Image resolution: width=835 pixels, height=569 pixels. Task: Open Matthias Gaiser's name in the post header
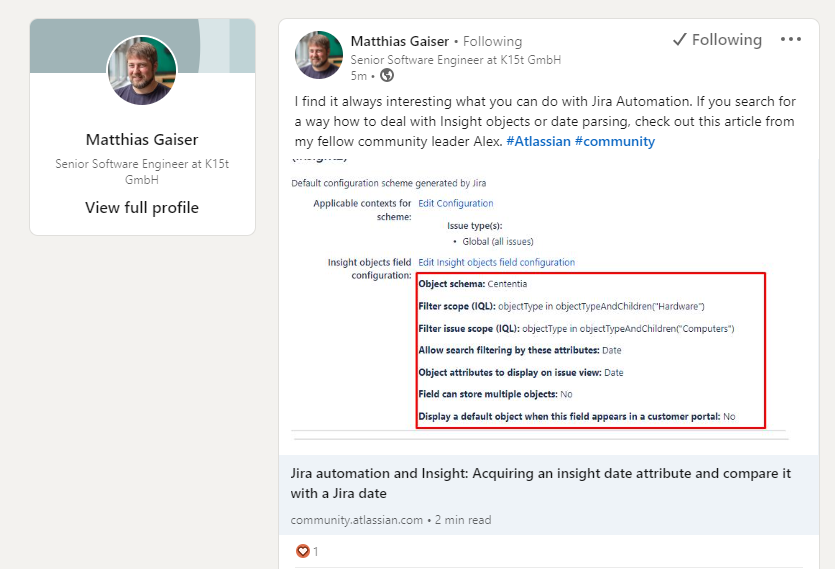[x=399, y=42]
